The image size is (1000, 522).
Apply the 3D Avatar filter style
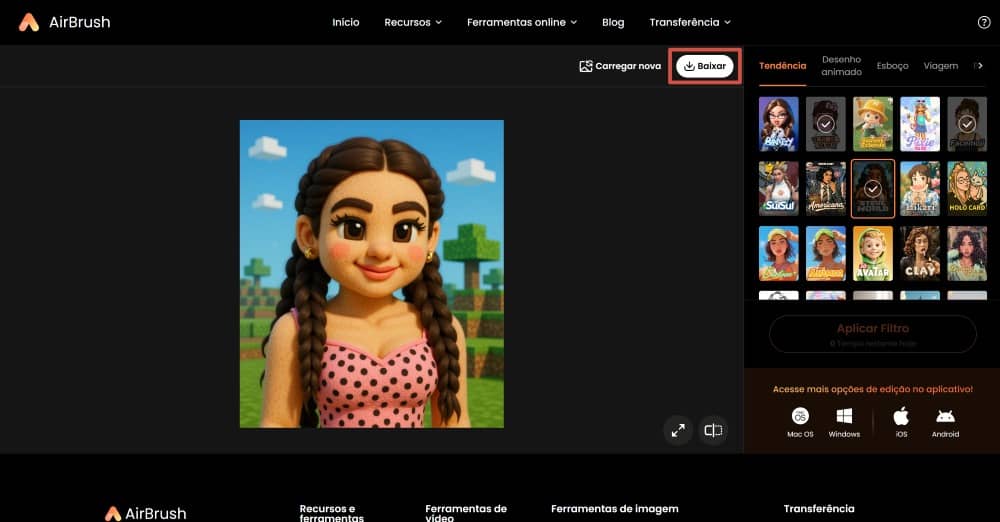point(873,253)
